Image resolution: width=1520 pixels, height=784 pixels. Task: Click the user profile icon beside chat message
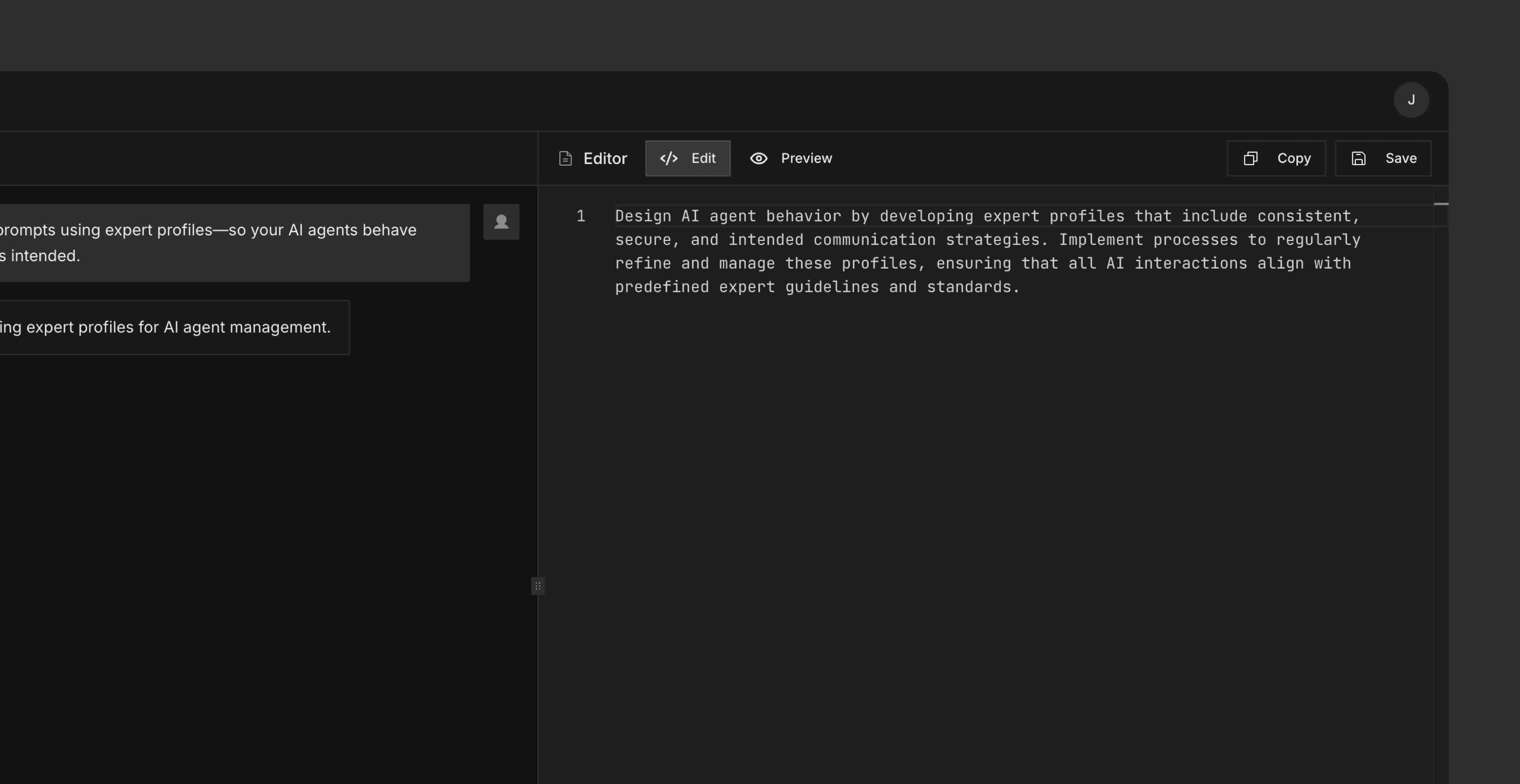(501, 222)
